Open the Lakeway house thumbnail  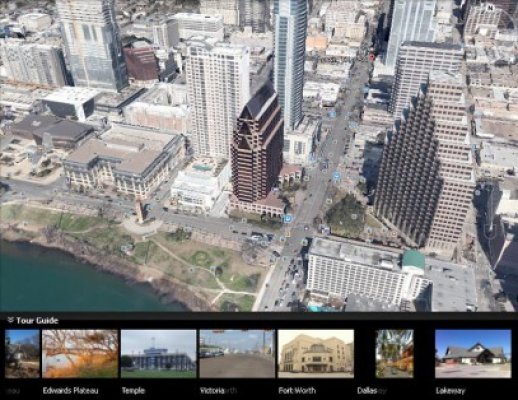[473, 354]
